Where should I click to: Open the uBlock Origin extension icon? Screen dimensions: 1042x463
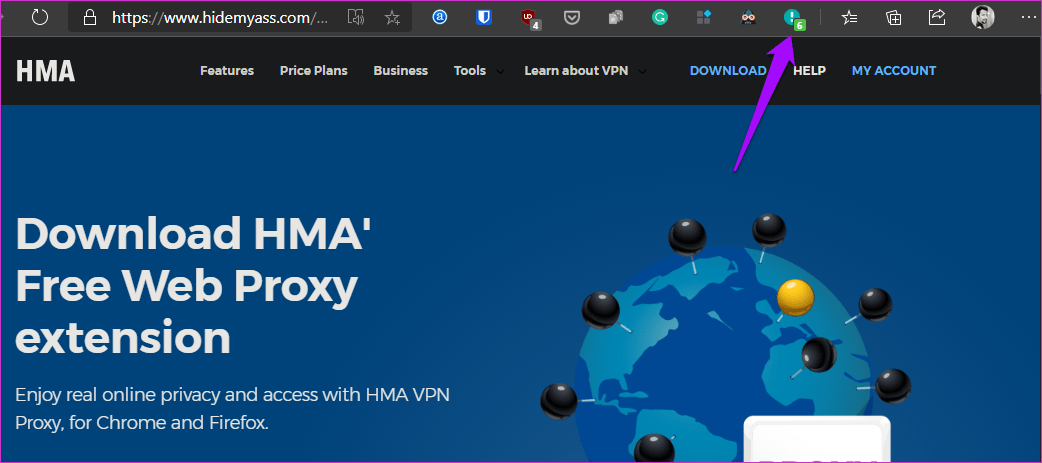click(529, 17)
